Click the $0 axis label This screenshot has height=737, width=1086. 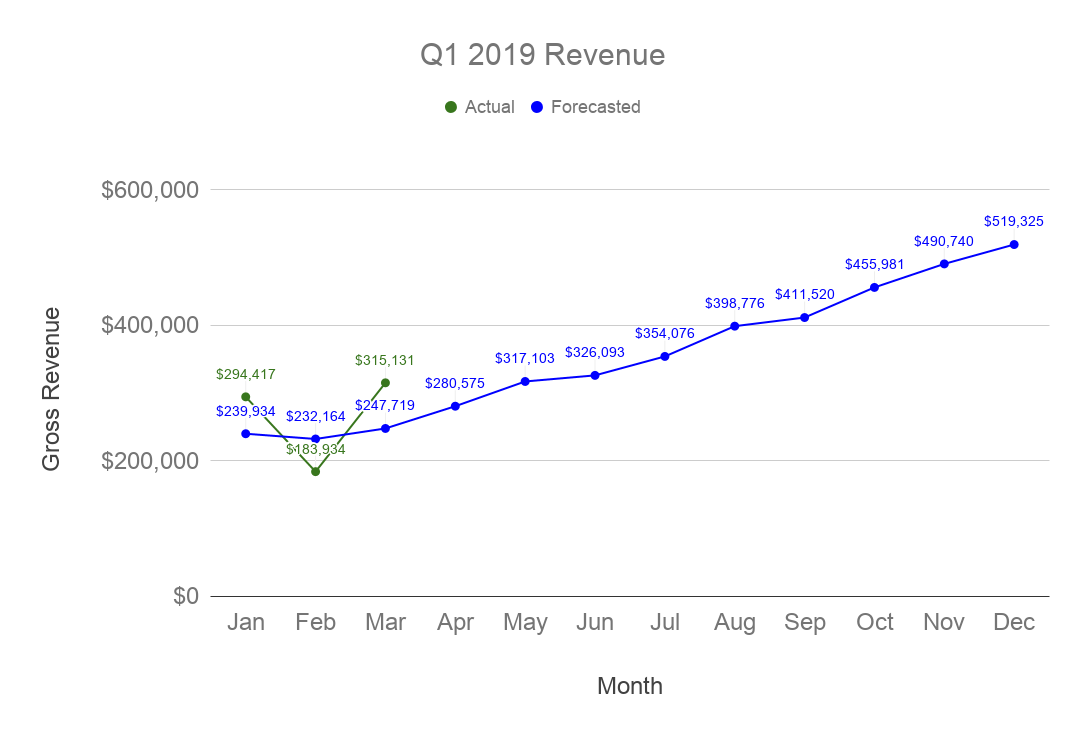click(x=186, y=596)
